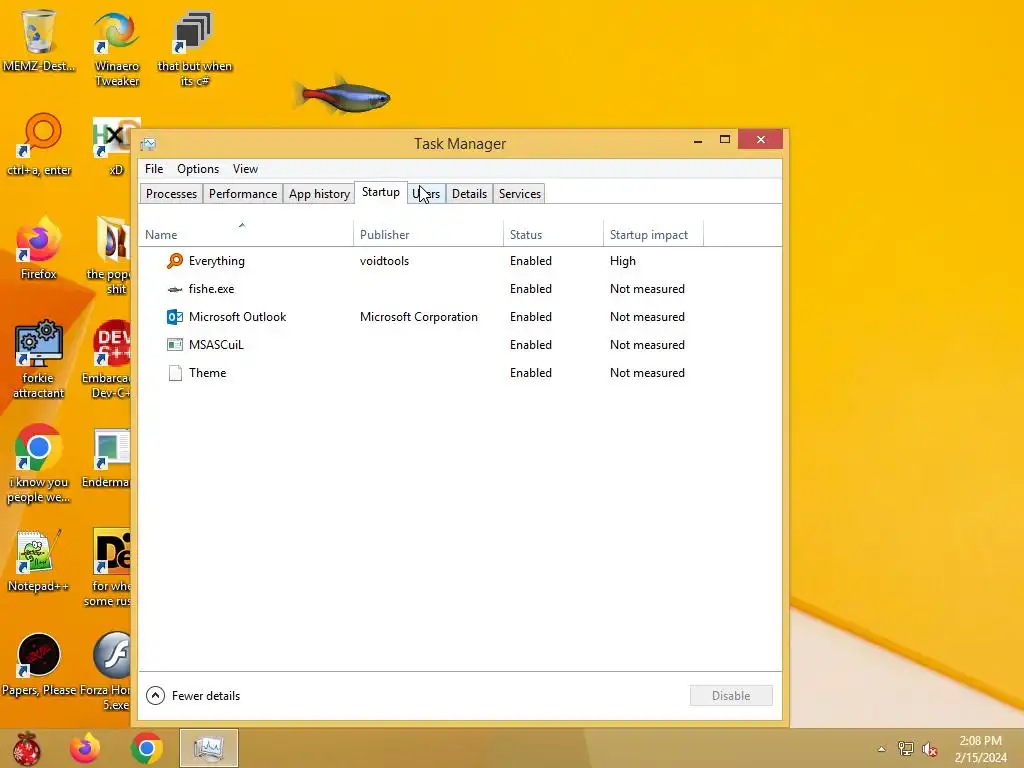Open Papers, Please desktop shortcut
This screenshot has width=1024, height=768.
coord(38,665)
